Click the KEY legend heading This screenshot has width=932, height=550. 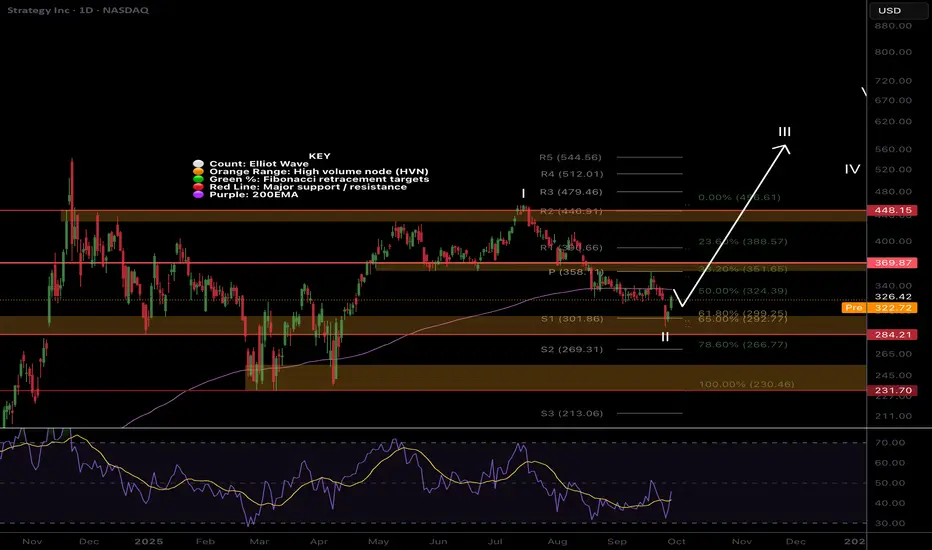319,156
